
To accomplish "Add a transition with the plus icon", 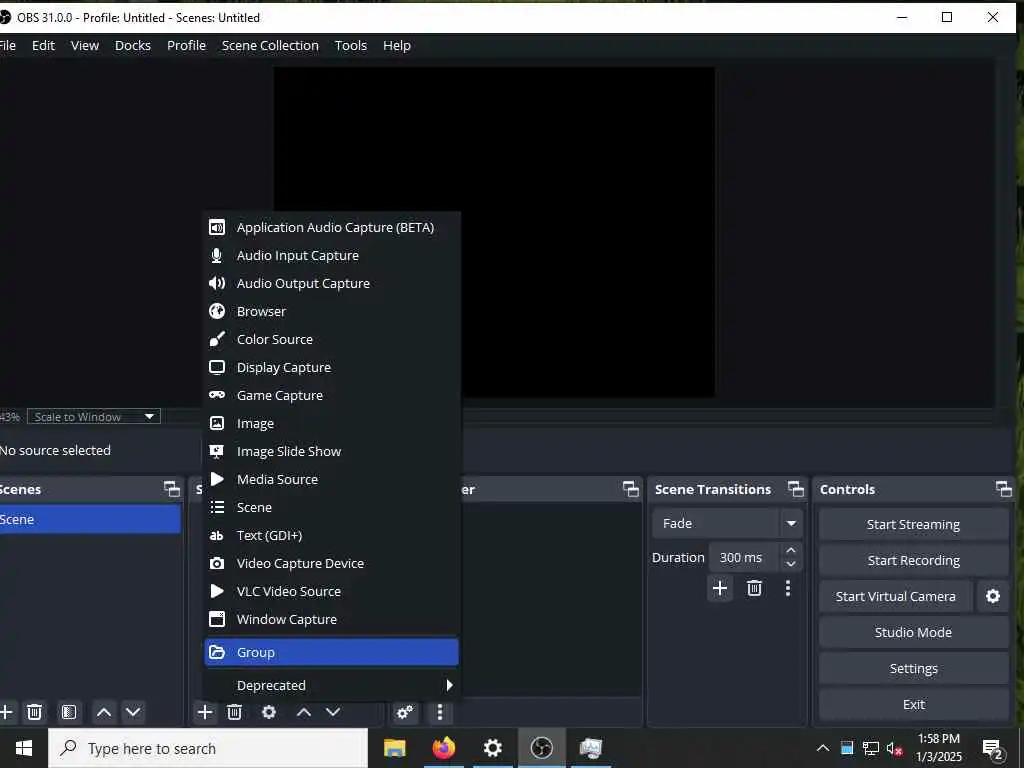I will (x=720, y=588).
